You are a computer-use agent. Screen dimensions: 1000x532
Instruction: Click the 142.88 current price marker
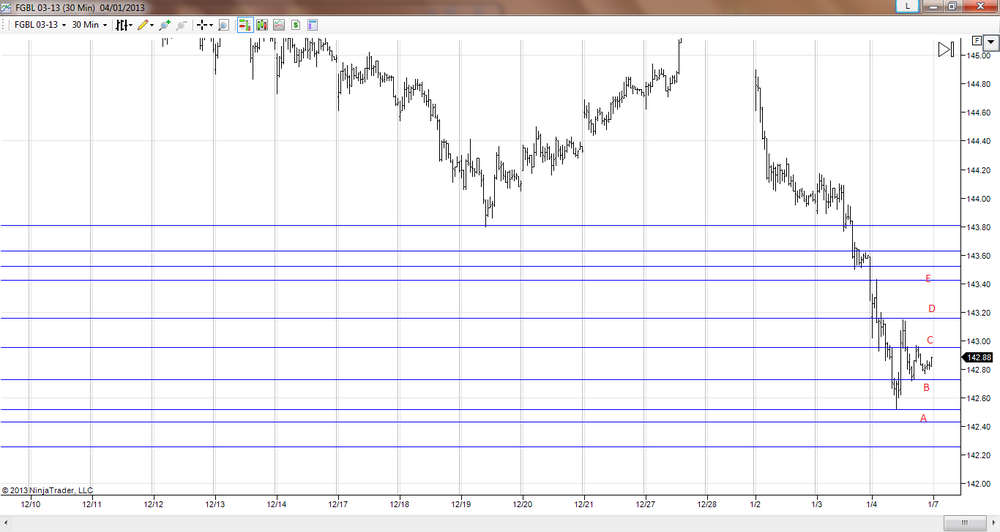point(978,357)
